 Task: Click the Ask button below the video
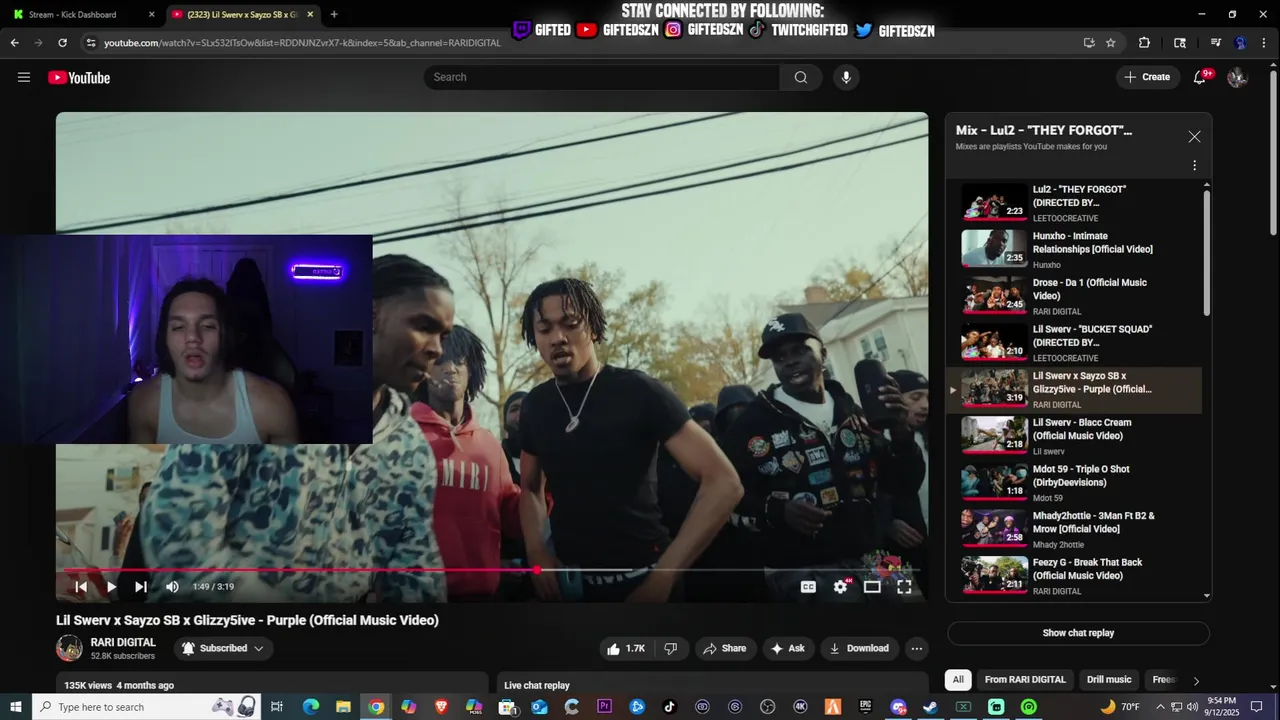click(x=787, y=648)
